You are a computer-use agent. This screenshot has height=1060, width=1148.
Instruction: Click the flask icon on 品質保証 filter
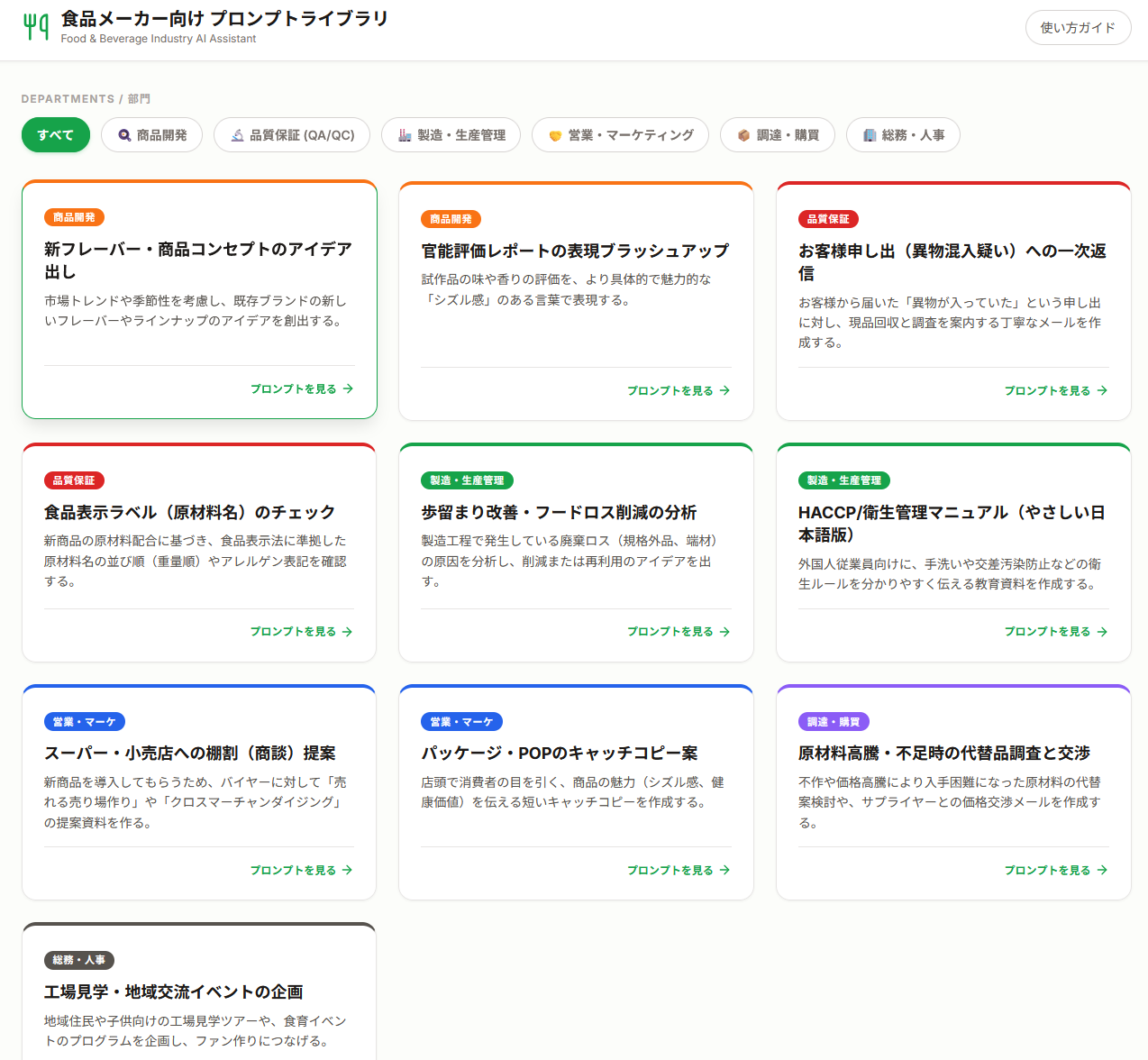237,135
